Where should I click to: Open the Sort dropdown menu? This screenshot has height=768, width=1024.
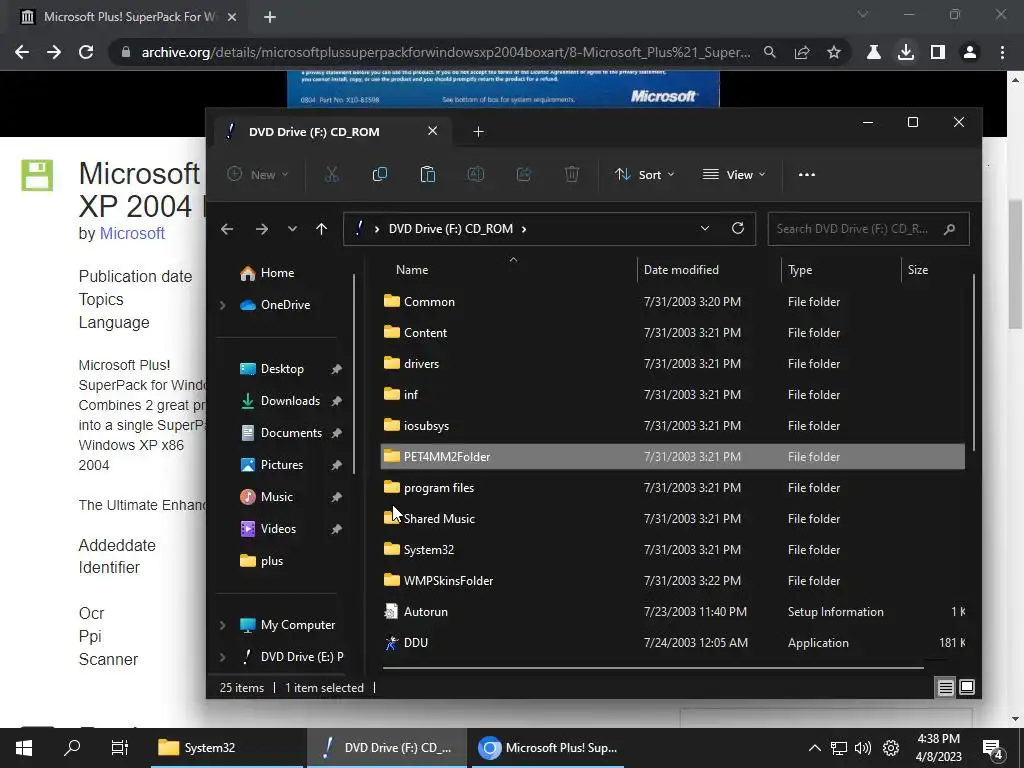click(x=644, y=174)
